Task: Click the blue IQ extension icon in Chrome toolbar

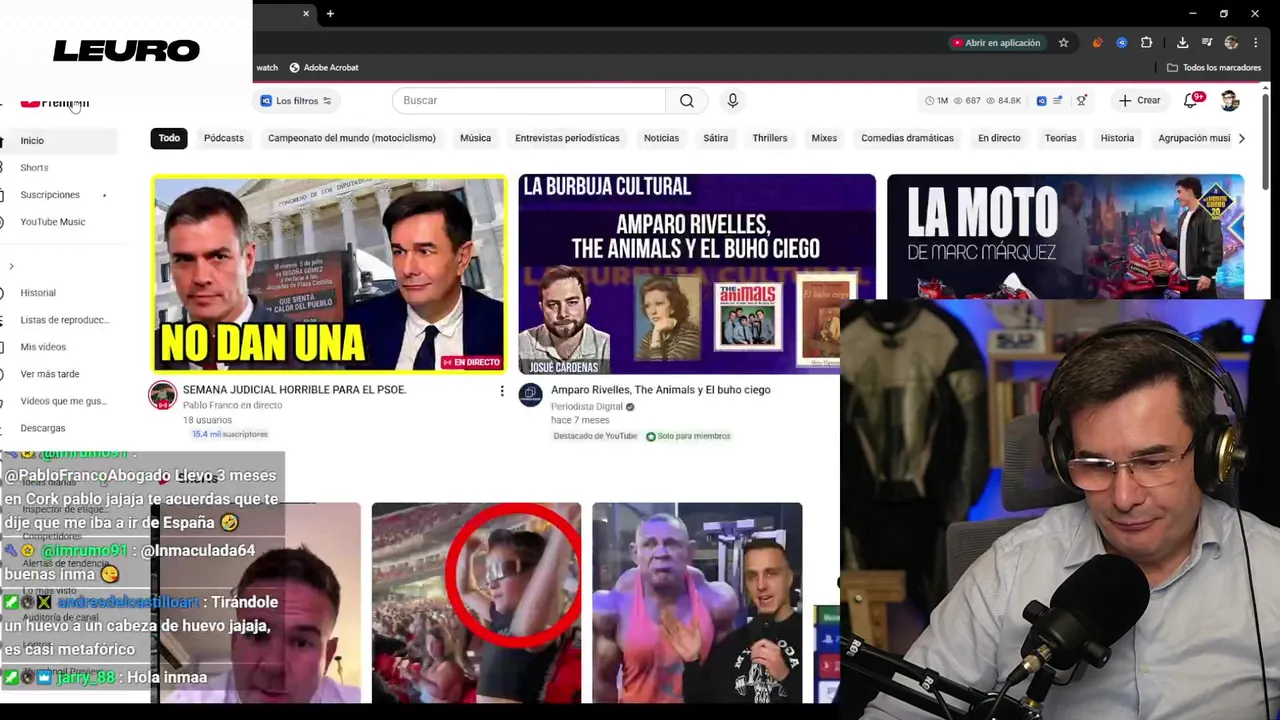Action: coord(1121,43)
